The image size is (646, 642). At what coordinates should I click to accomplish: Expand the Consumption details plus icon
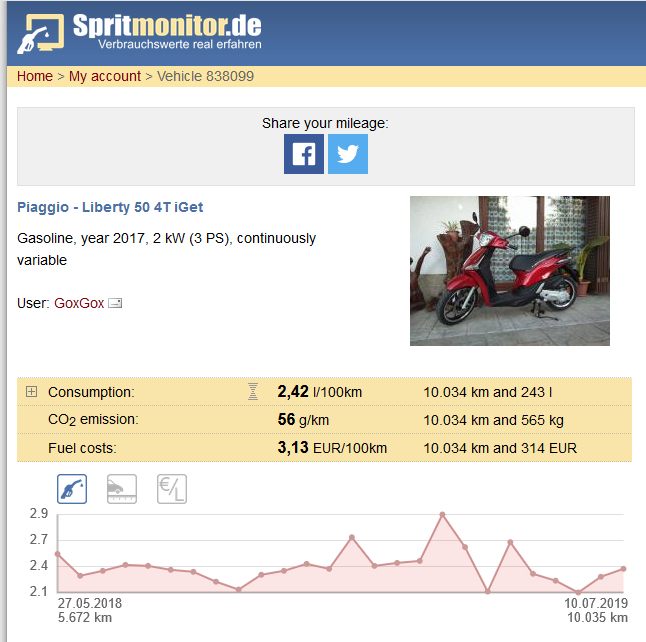[31, 391]
